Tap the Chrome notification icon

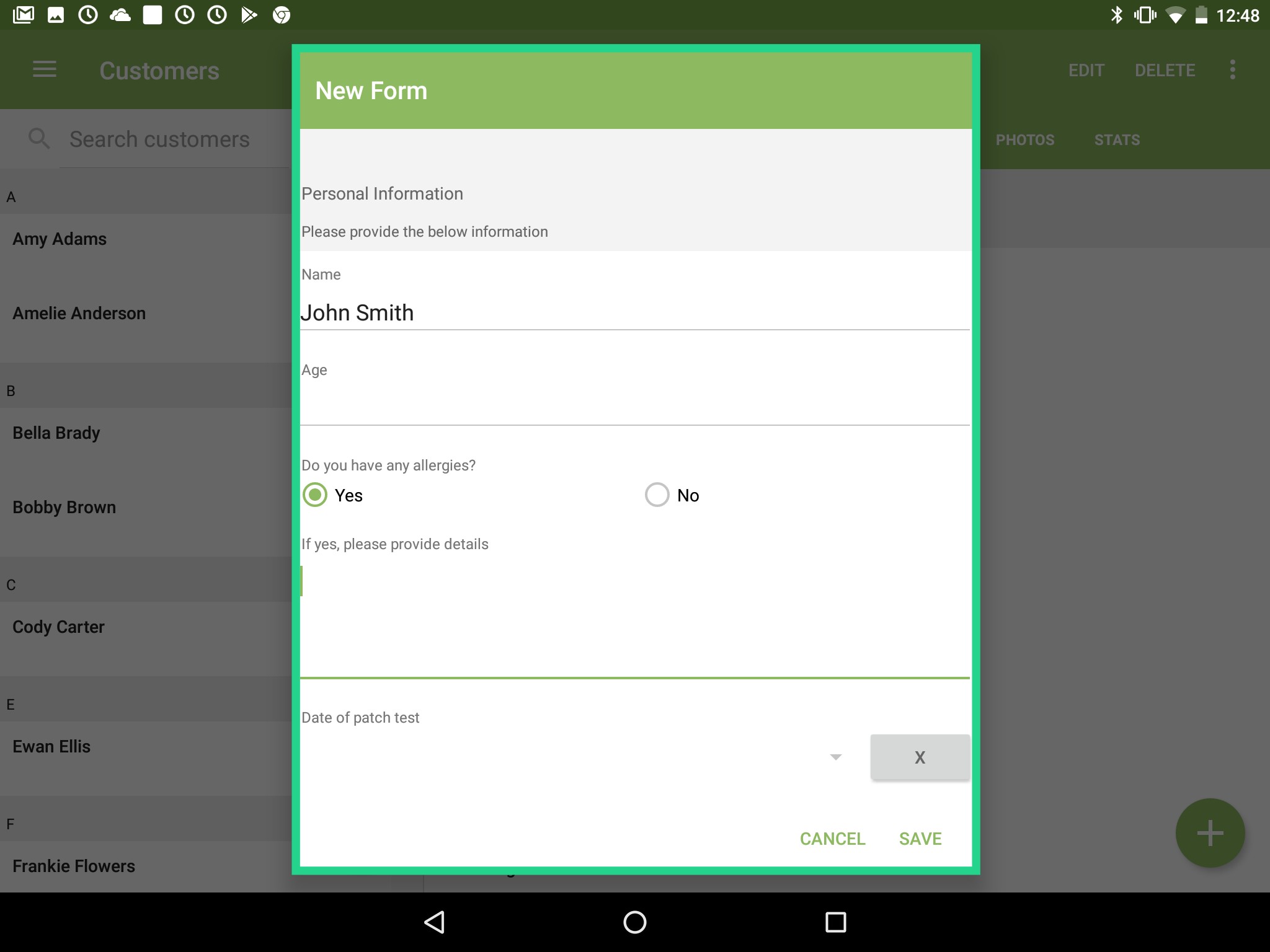tap(283, 15)
